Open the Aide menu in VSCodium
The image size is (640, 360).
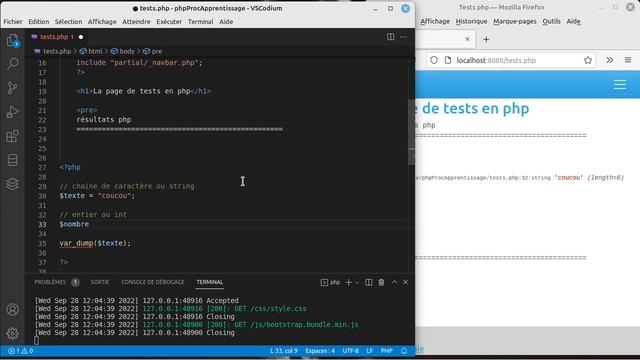226,22
